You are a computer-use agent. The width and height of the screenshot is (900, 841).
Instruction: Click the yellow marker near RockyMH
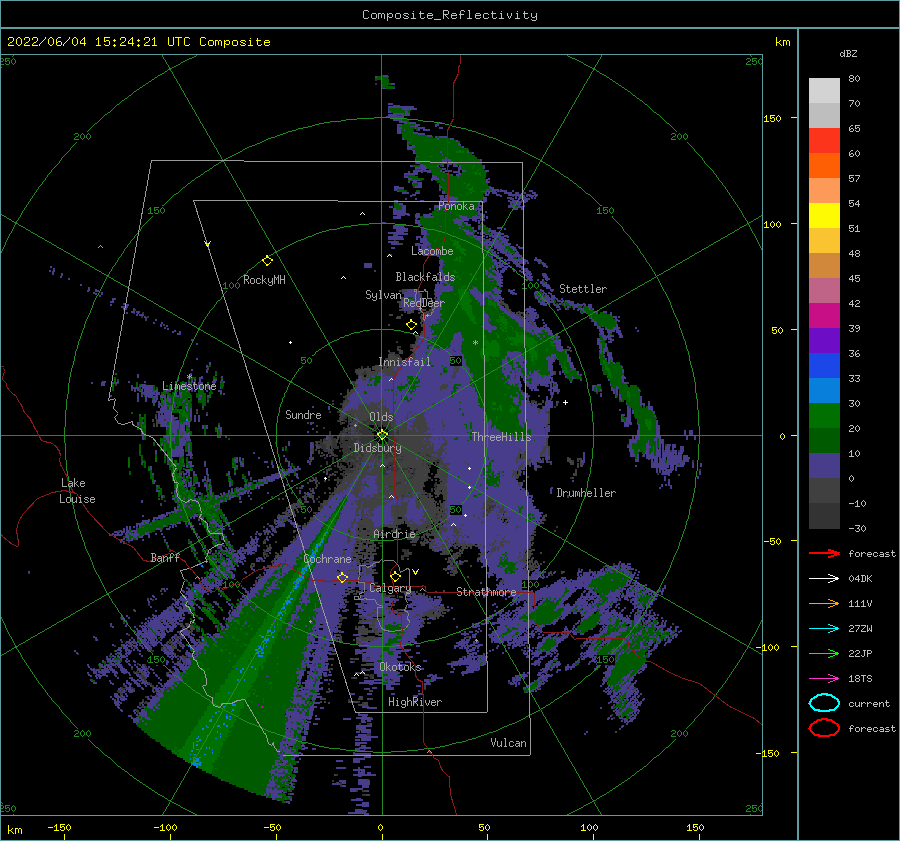[267, 261]
